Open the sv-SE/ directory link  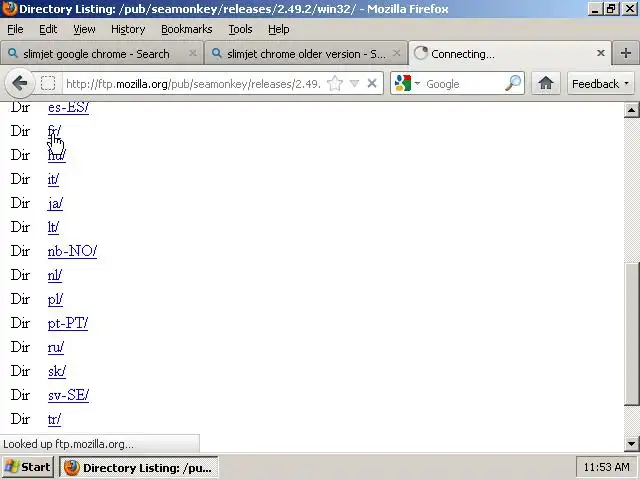click(68, 396)
